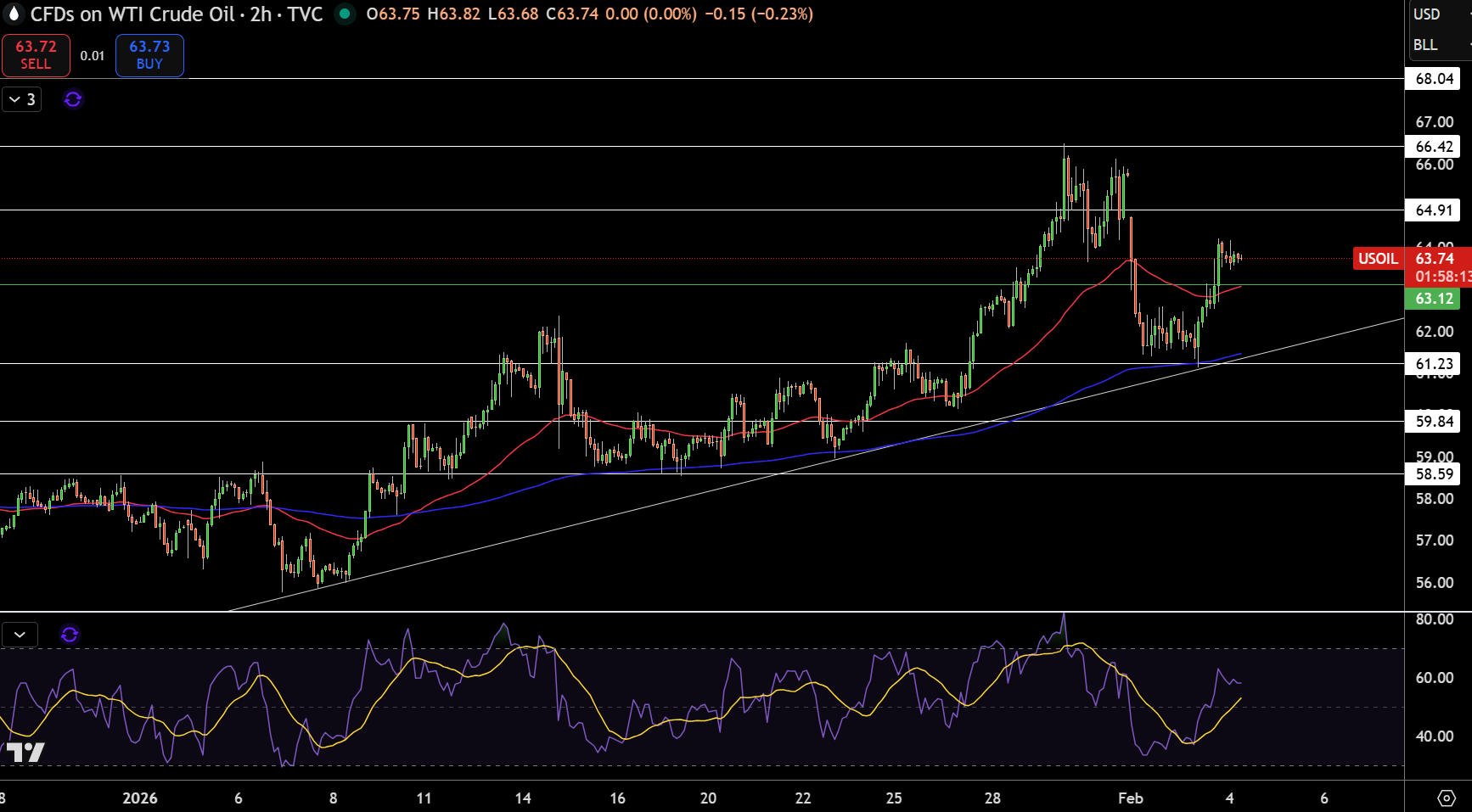Click the green market status dot

coord(345,14)
